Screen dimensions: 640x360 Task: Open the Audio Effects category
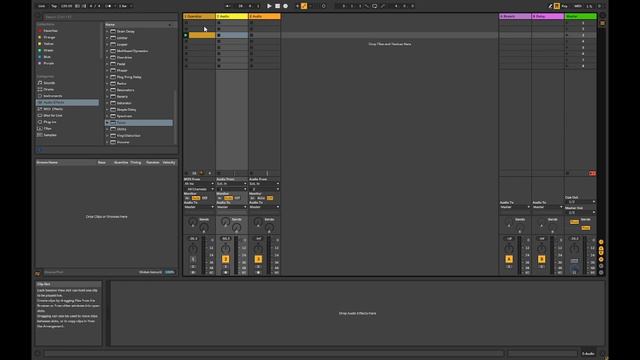click(67, 102)
